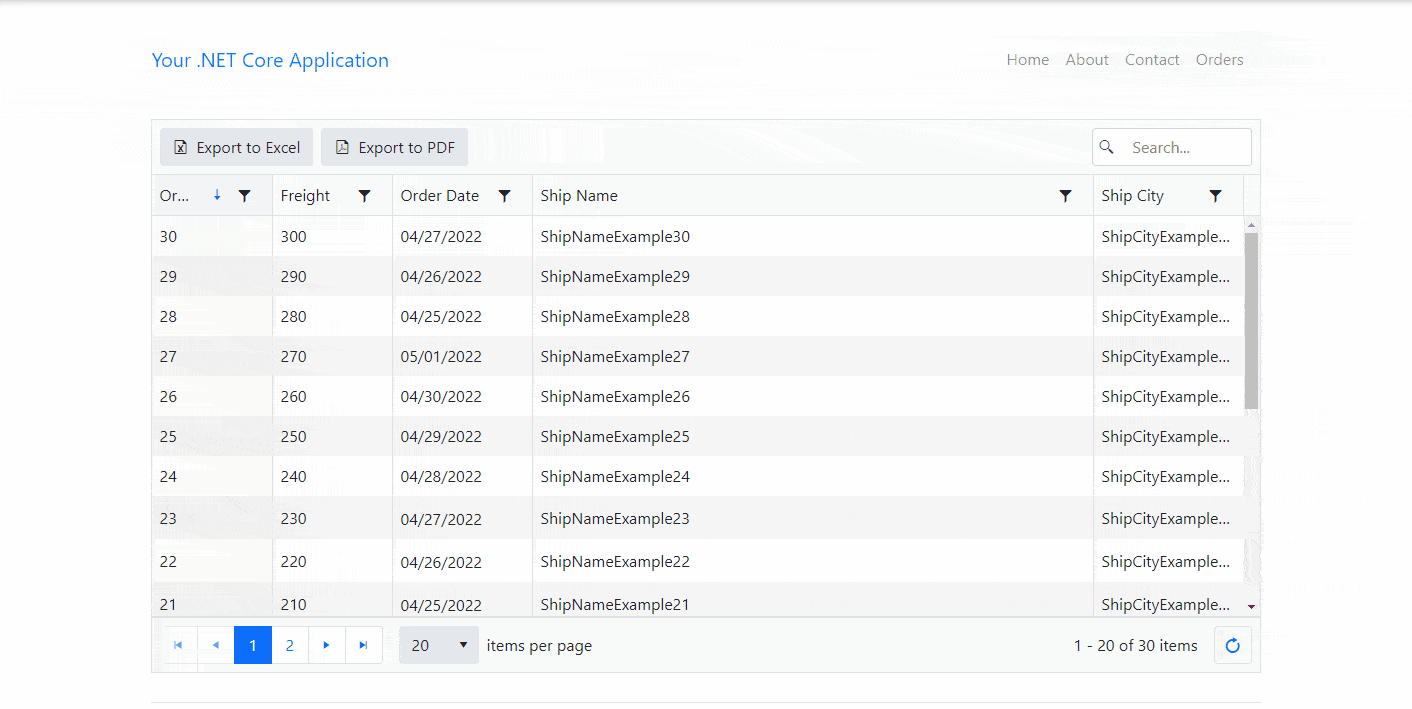Navigate to page 2 of the grid

290,645
